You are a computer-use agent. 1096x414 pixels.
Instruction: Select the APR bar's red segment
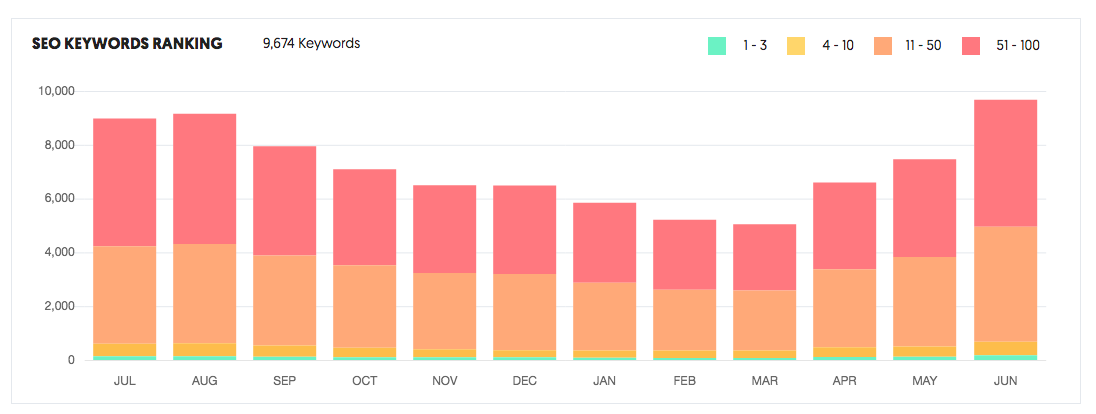click(x=845, y=226)
